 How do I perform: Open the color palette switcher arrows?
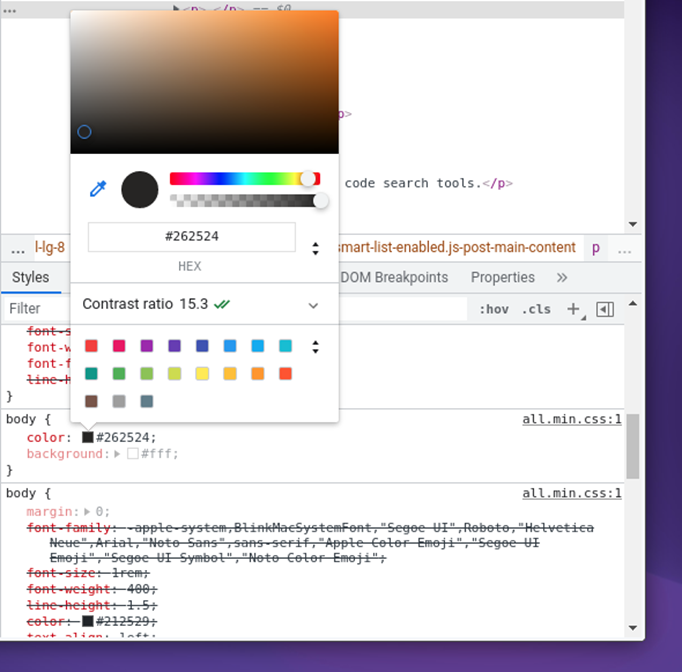pyautogui.click(x=316, y=347)
